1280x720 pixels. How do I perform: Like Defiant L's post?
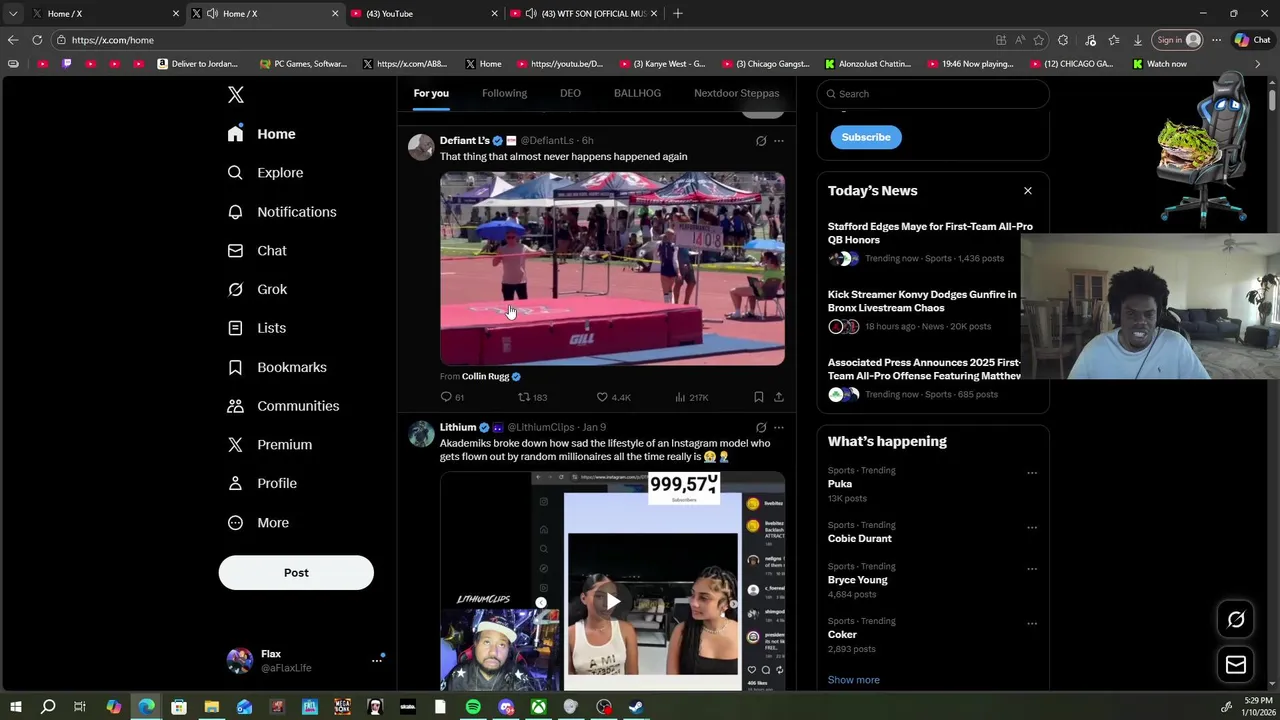click(x=614, y=398)
